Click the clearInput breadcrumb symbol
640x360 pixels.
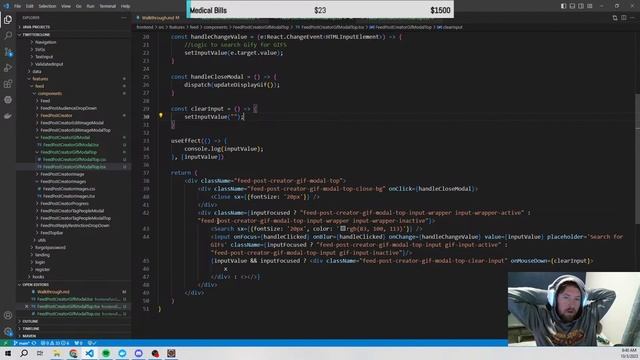coord(452,27)
